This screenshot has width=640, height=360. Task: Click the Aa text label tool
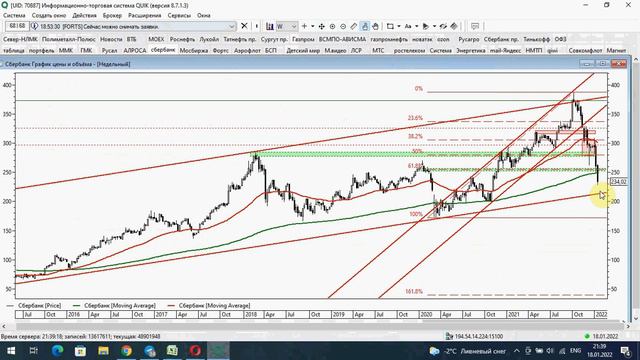tap(408, 26)
